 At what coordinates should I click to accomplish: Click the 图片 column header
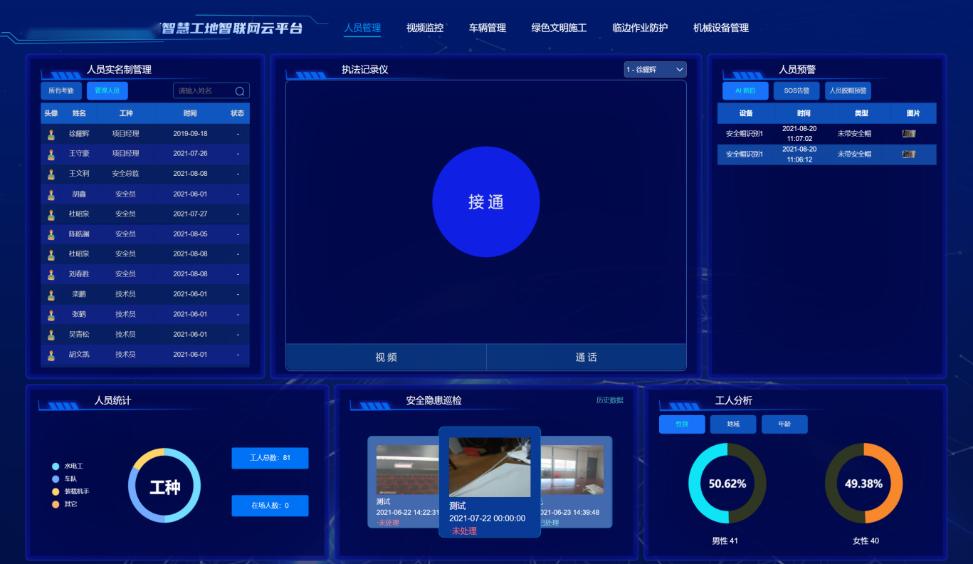(x=913, y=114)
